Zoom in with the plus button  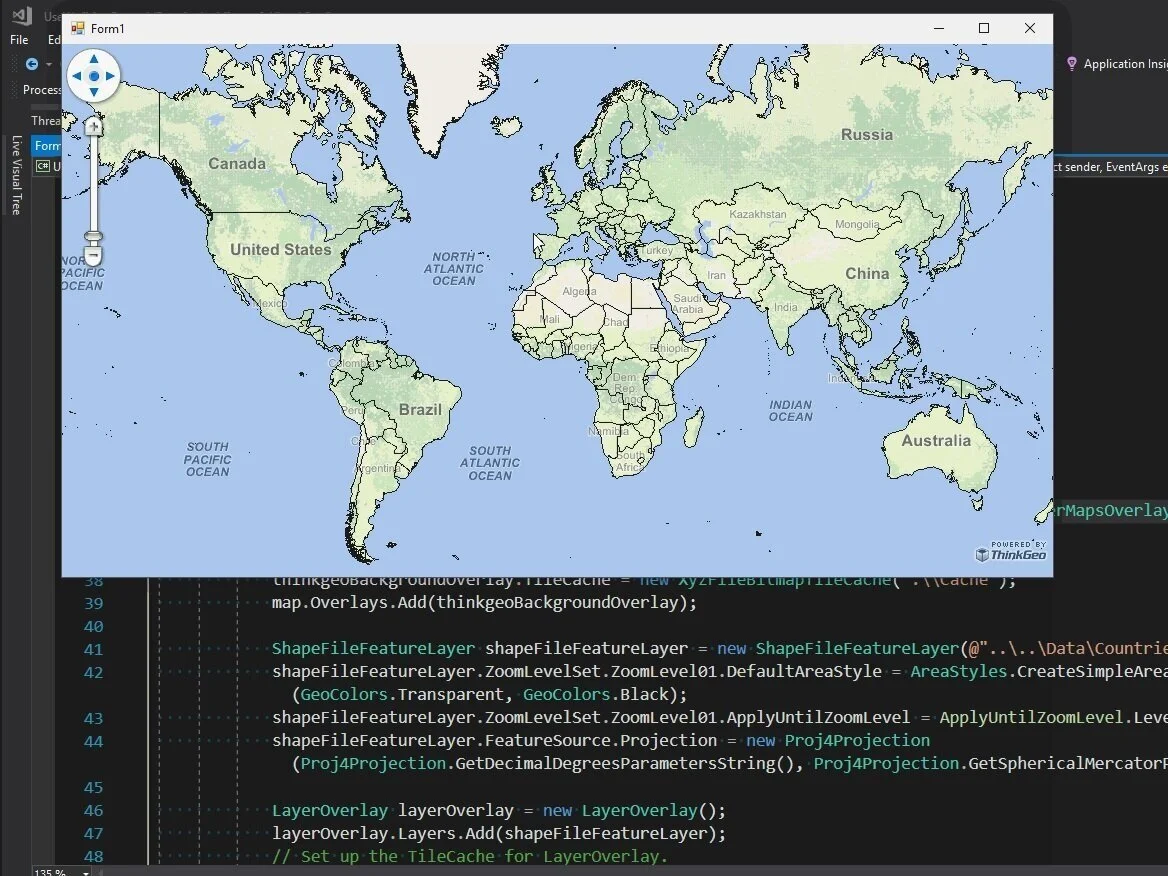93,127
